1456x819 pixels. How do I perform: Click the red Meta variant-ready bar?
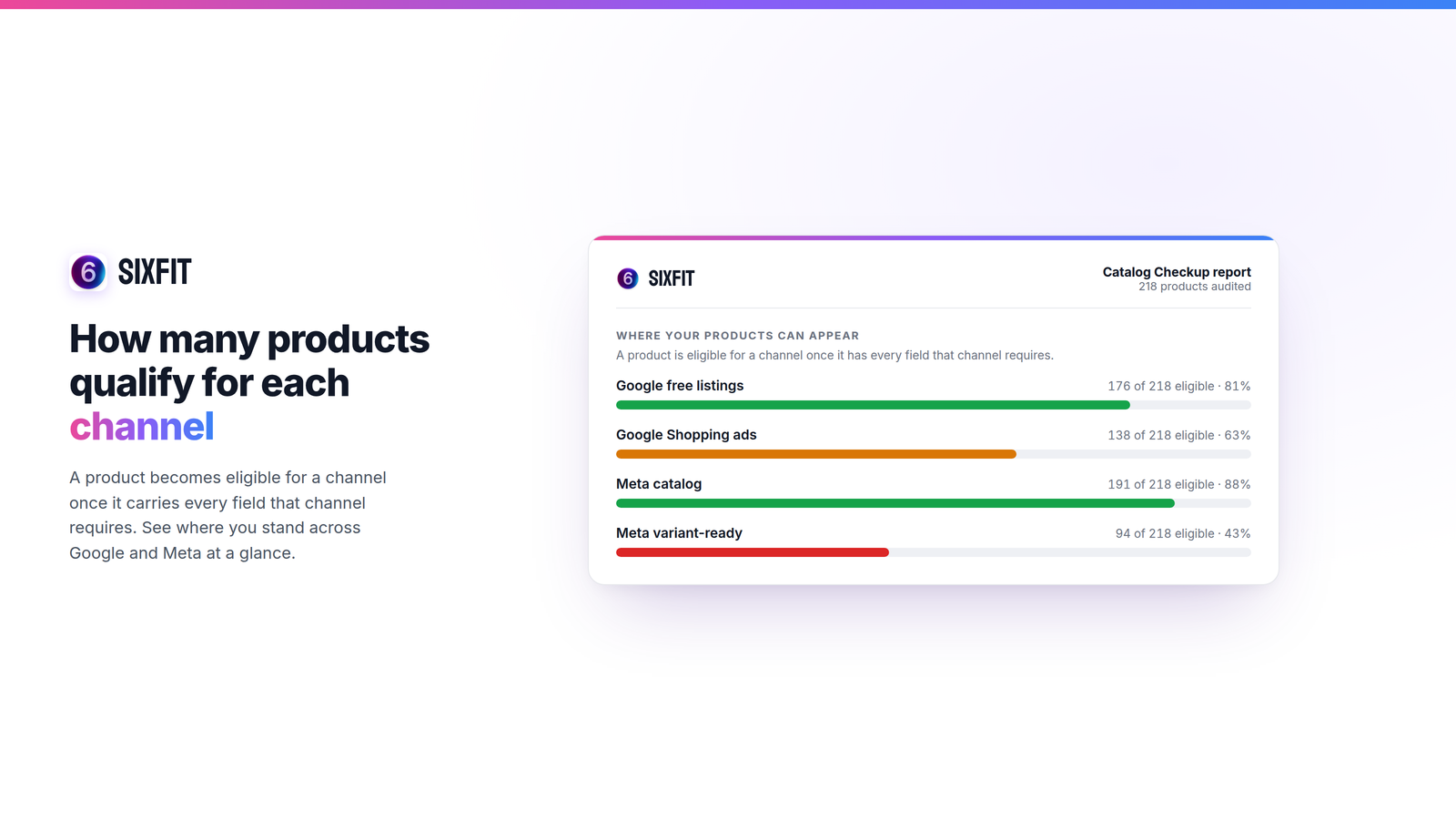[753, 552]
